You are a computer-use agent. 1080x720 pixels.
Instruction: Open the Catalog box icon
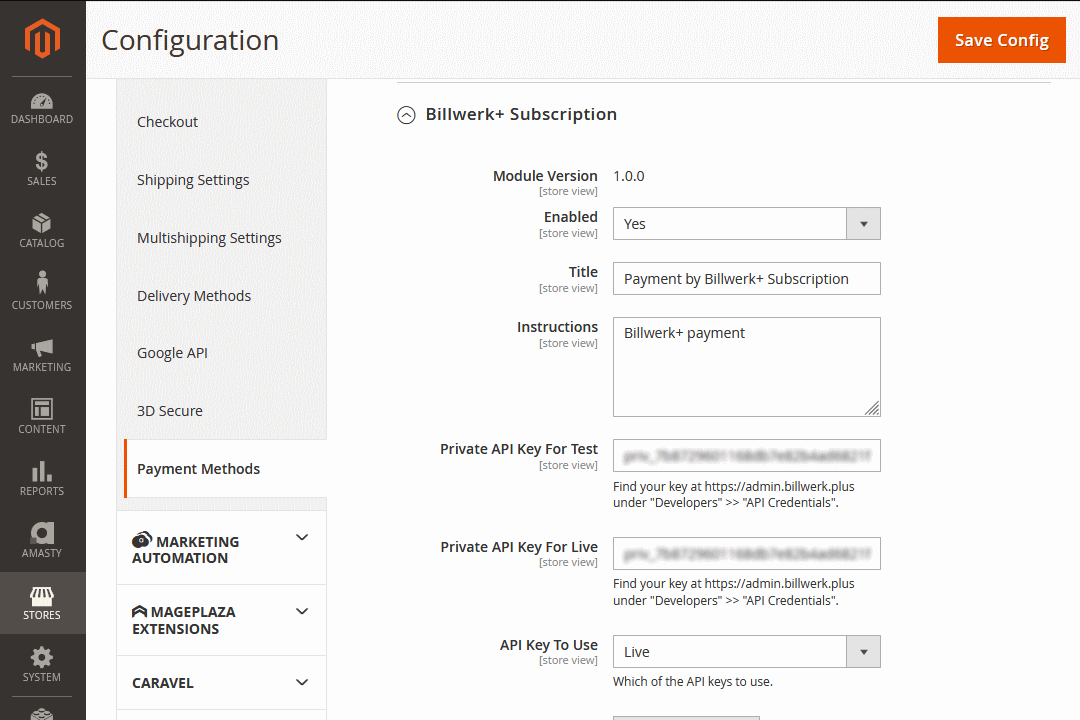tap(42, 223)
